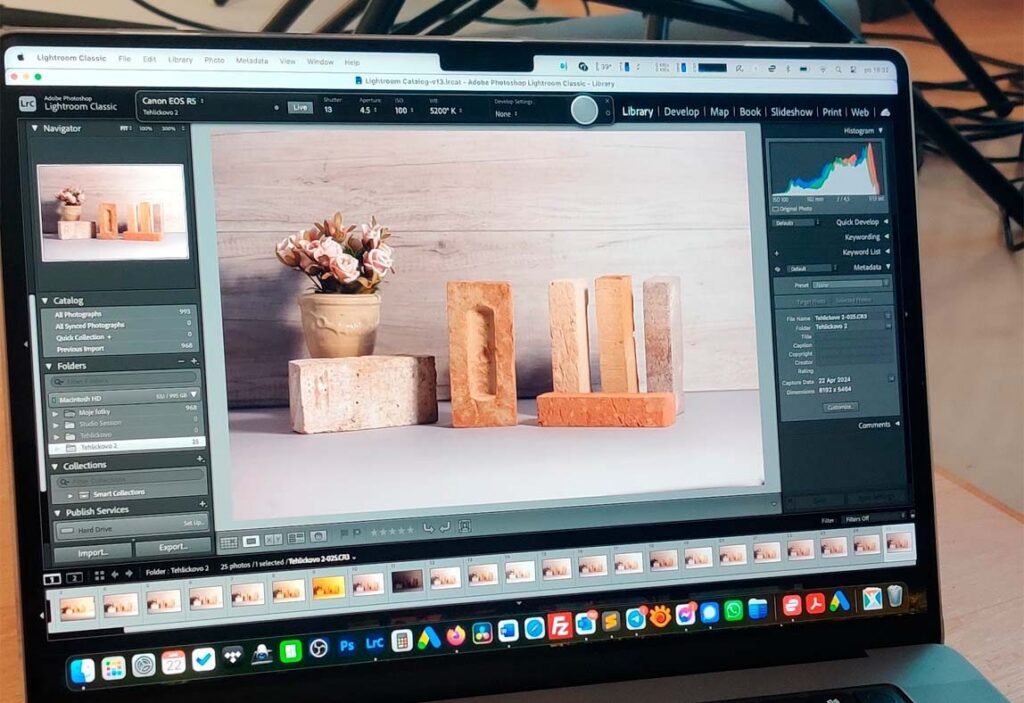Open FileZilla from the Dock
Screen dimensions: 1024x703
pos(560,625)
